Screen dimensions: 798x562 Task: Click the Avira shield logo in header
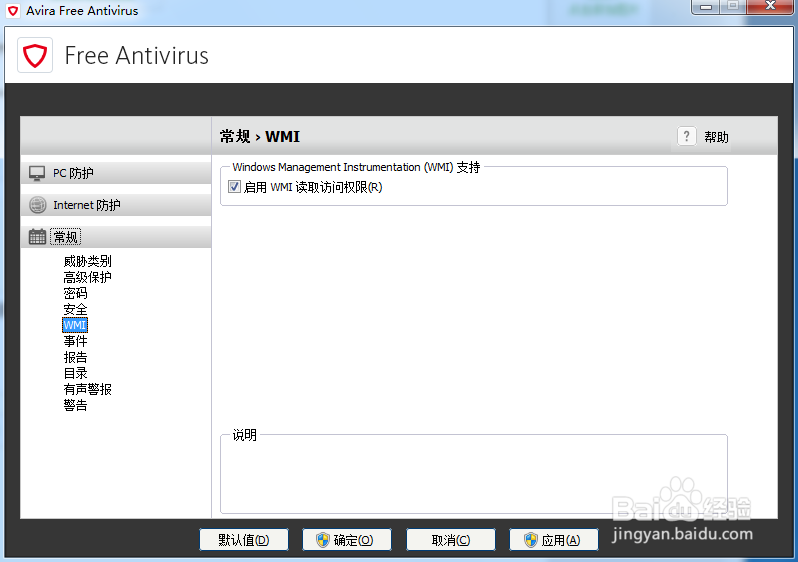[35, 55]
